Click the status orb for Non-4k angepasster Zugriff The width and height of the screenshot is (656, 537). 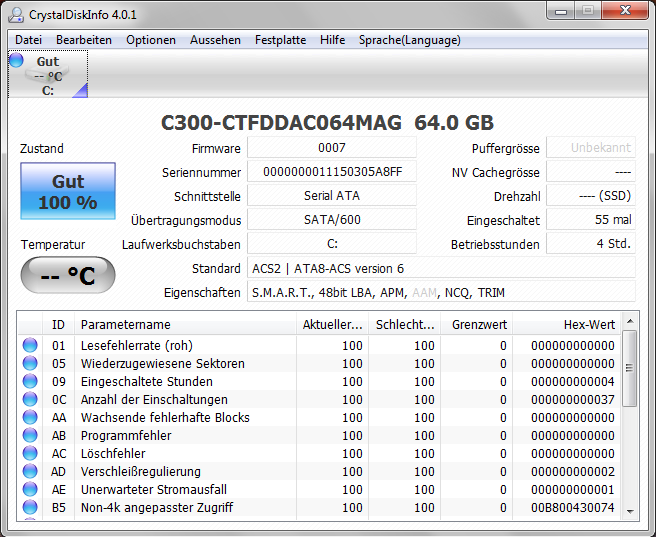click(30, 507)
